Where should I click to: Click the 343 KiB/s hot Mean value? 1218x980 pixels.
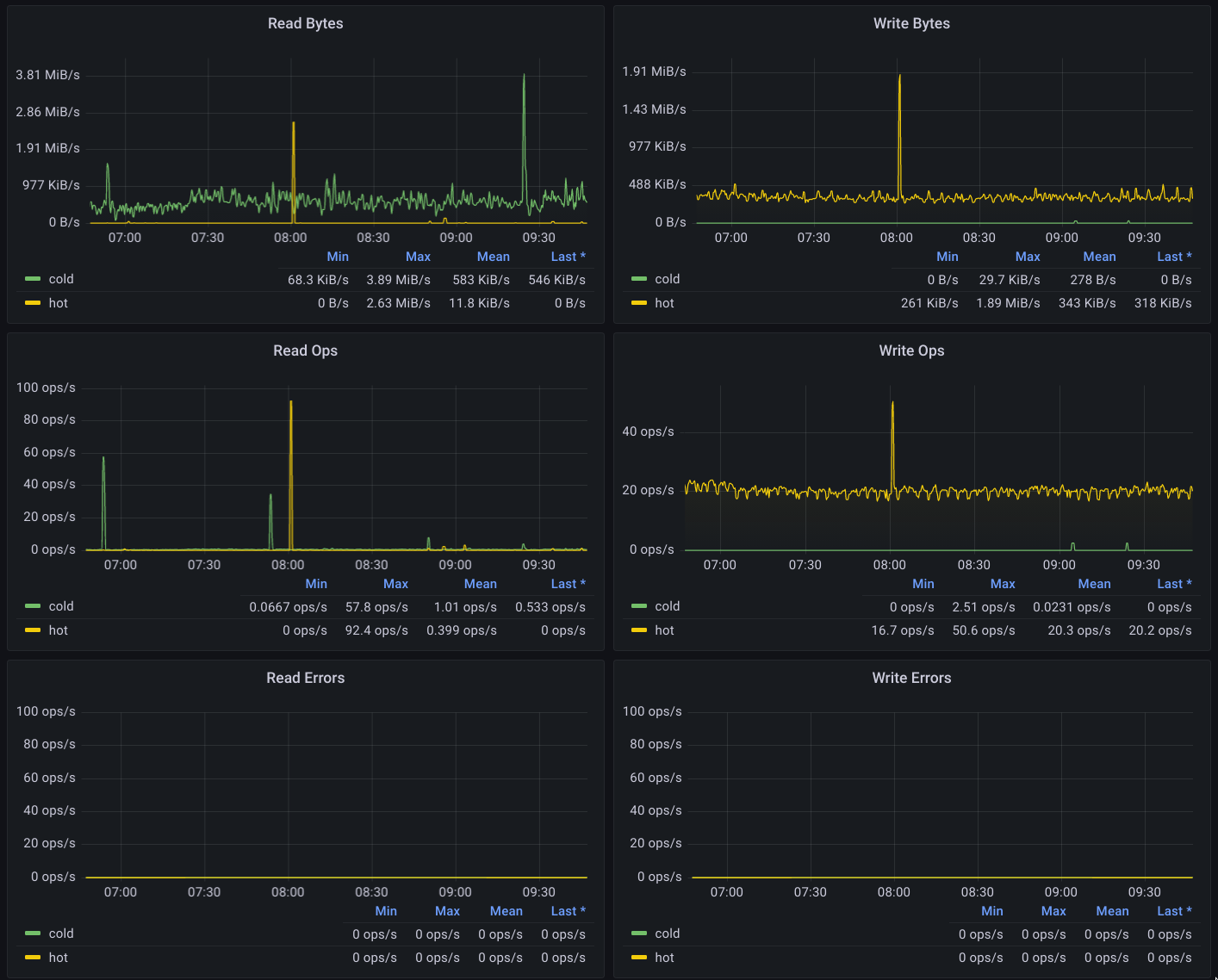coord(1088,303)
